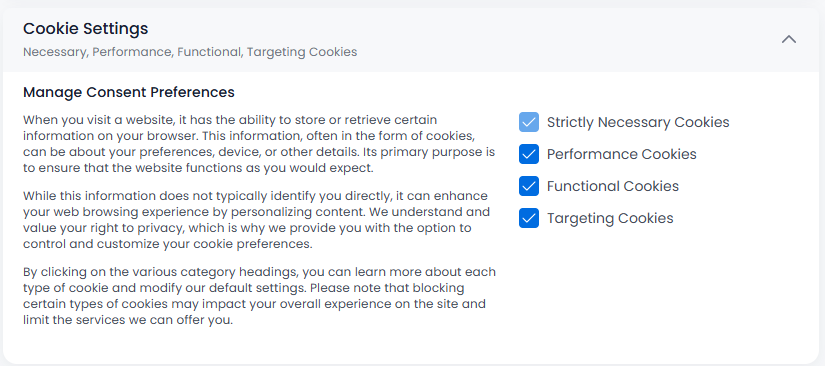Viewport: 825px width, 366px height.
Task: Click the white checkmark inside the Targeting Cookies box
Action: (x=529, y=218)
